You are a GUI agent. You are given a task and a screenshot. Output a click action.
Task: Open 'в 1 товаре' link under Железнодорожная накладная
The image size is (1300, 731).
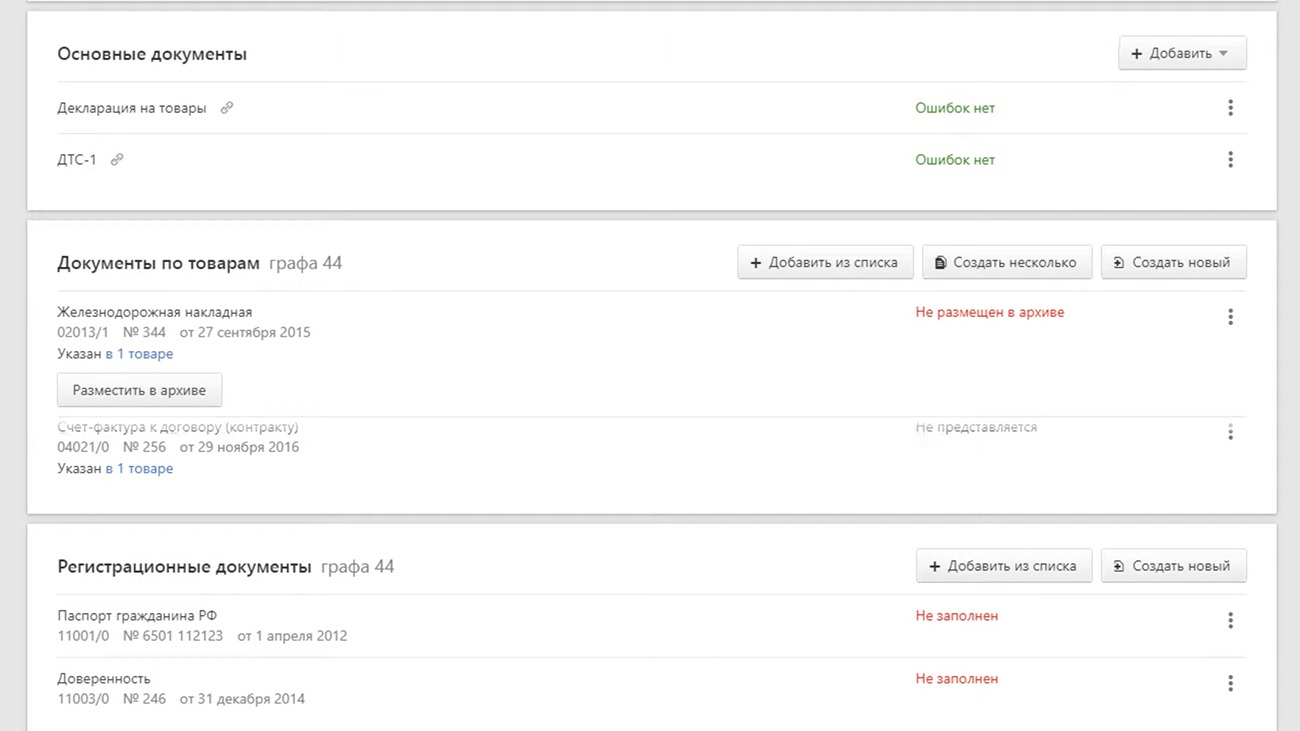click(139, 354)
